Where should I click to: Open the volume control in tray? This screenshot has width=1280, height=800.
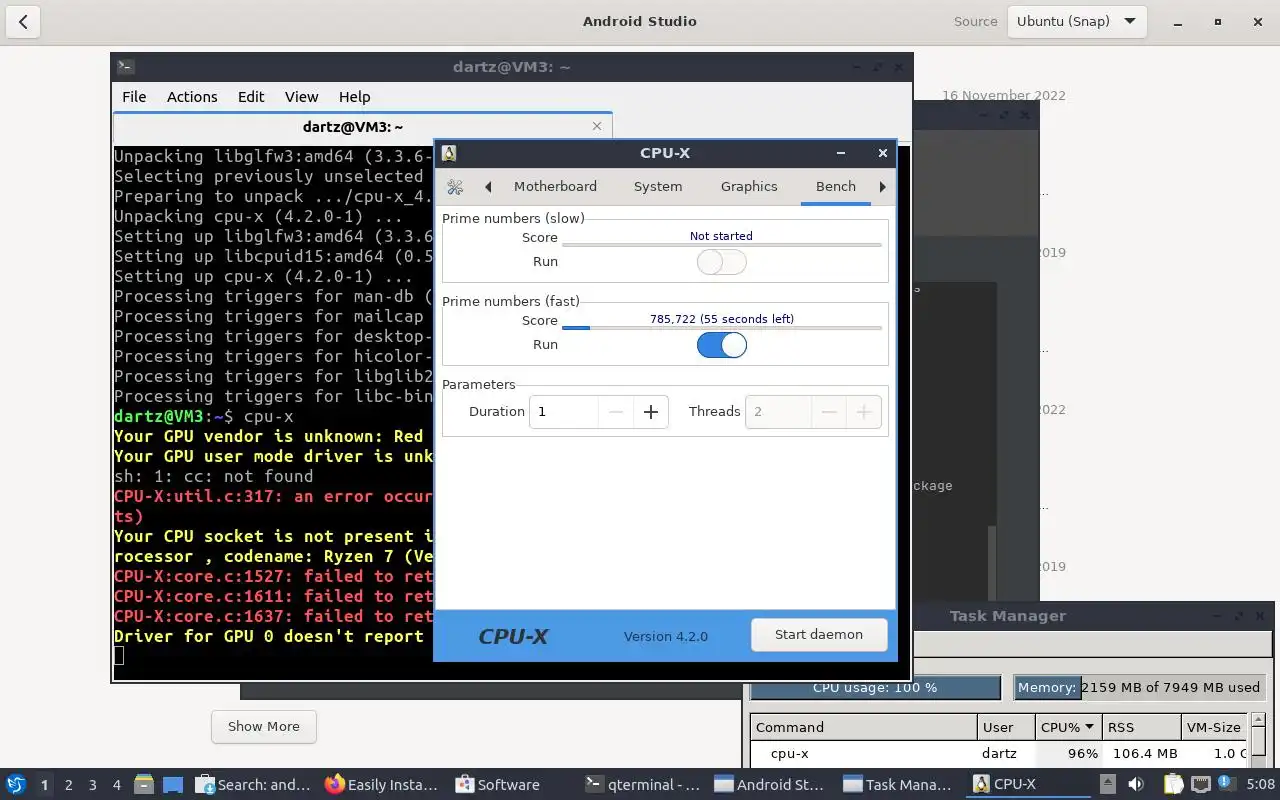[1136, 784]
